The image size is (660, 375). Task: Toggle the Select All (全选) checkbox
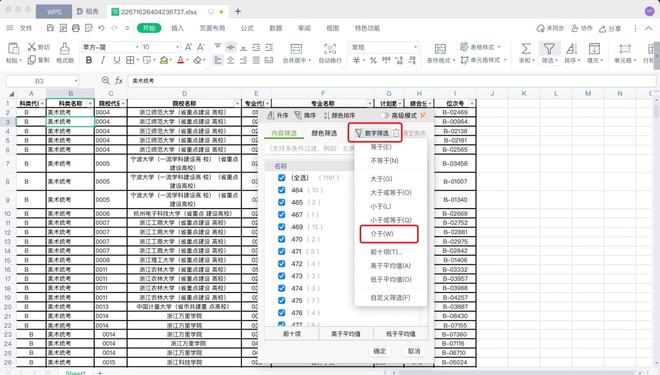click(282, 178)
